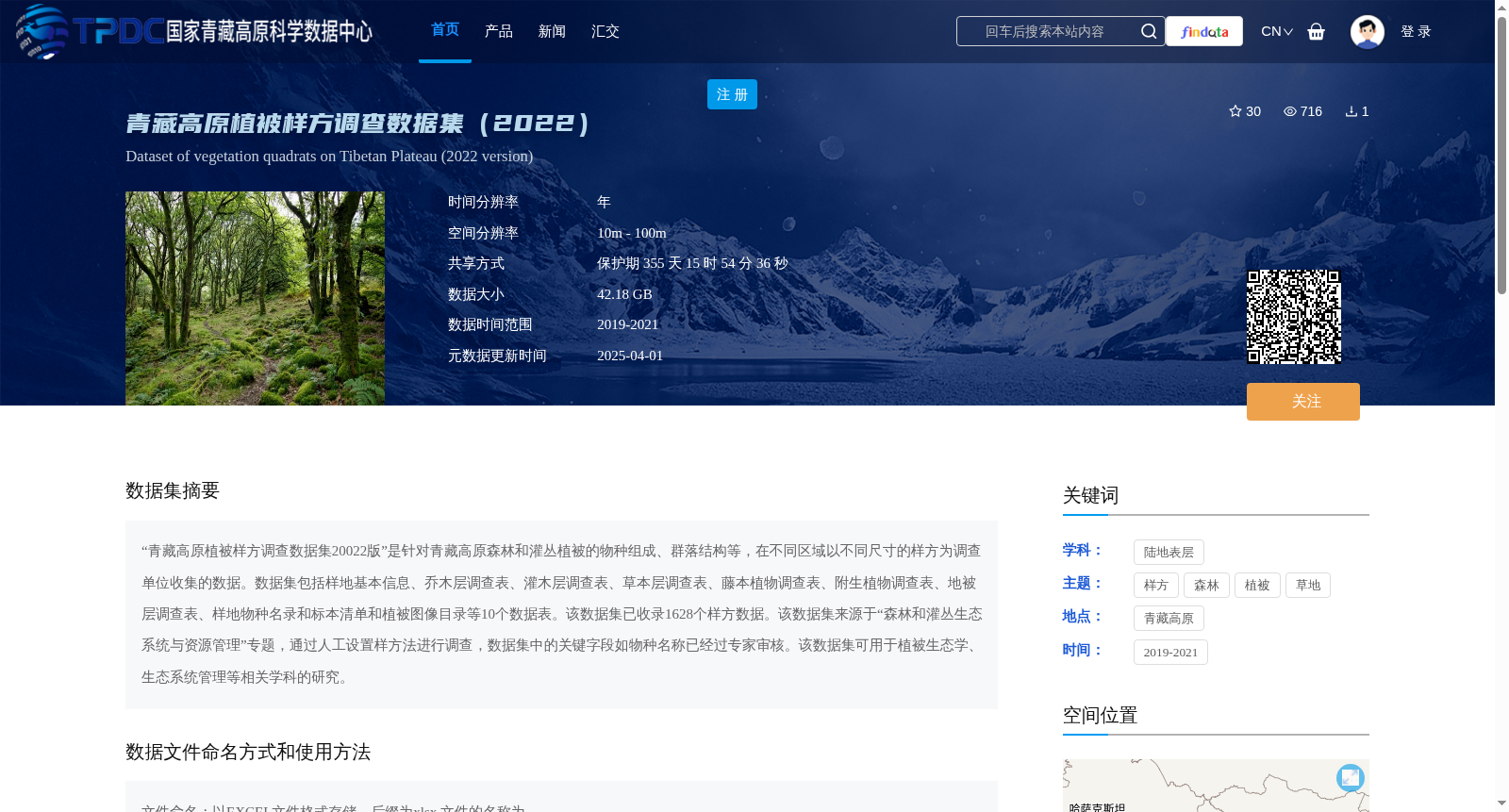Viewport: 1509px width, 812px height.
Task: Click the 数据文件命名方式和使用方法 heading
Action: coord(248,752)
